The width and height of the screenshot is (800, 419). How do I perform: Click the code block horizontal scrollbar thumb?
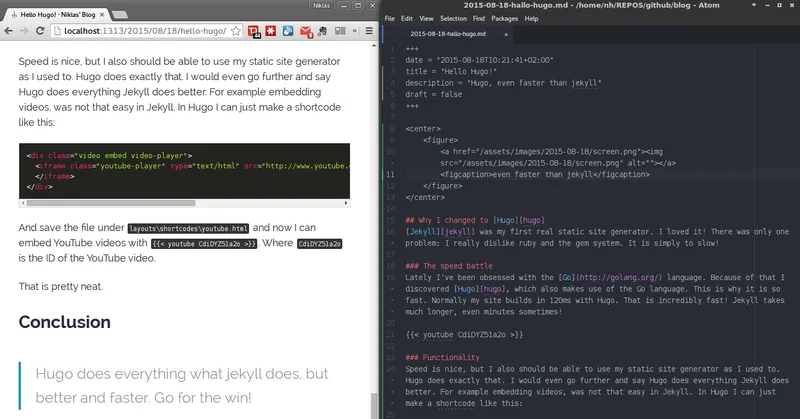coord(111,203)
